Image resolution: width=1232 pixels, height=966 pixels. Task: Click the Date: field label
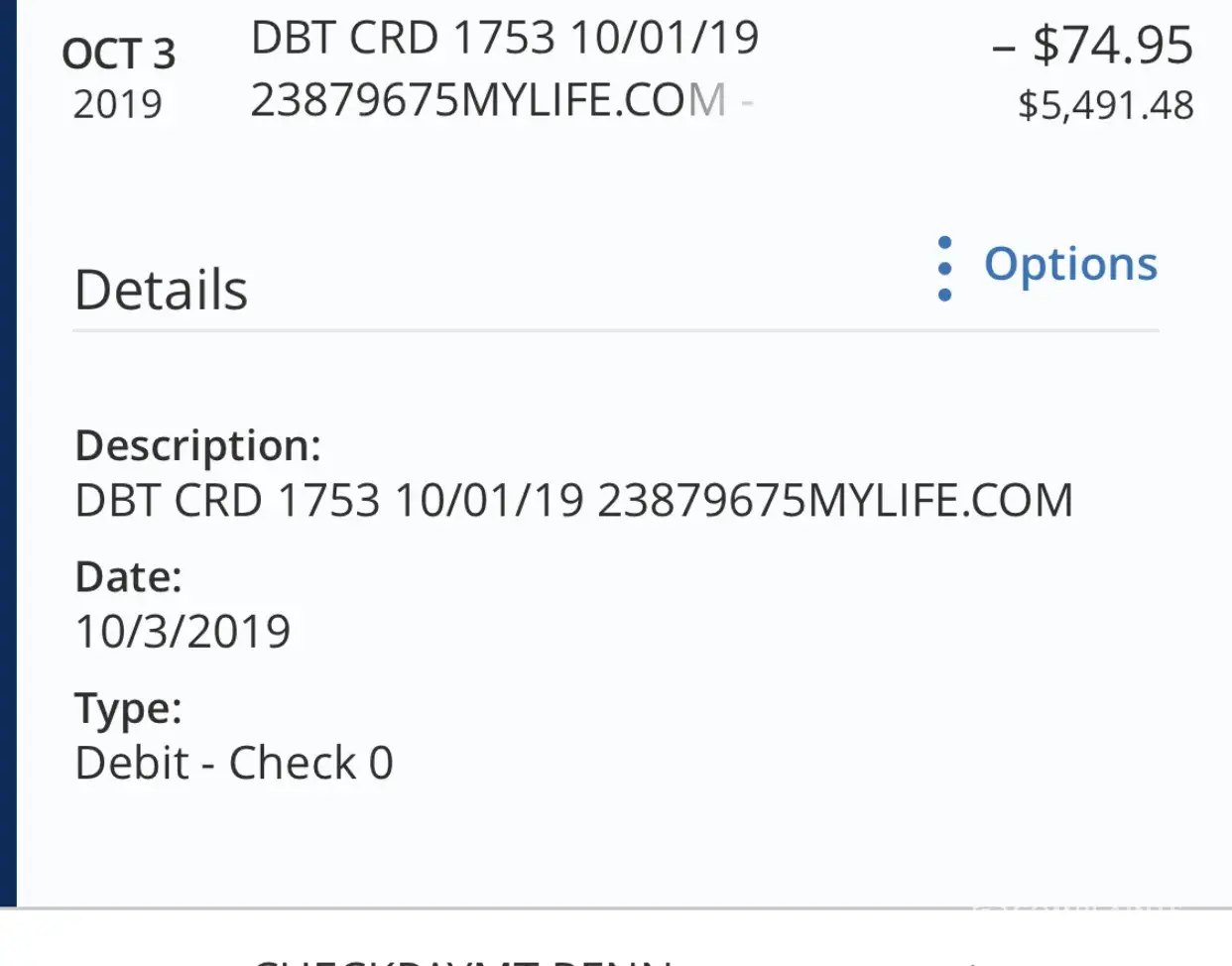[128, 576]
